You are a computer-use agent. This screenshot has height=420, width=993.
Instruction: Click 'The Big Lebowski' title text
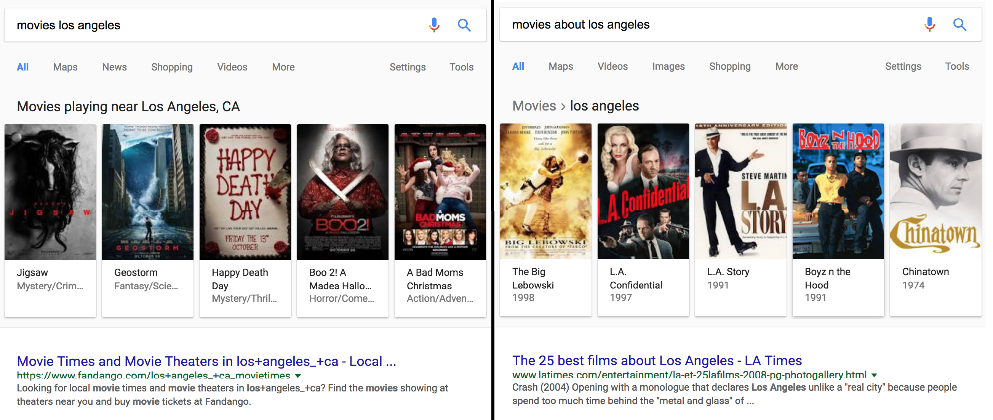click(533, 279)
